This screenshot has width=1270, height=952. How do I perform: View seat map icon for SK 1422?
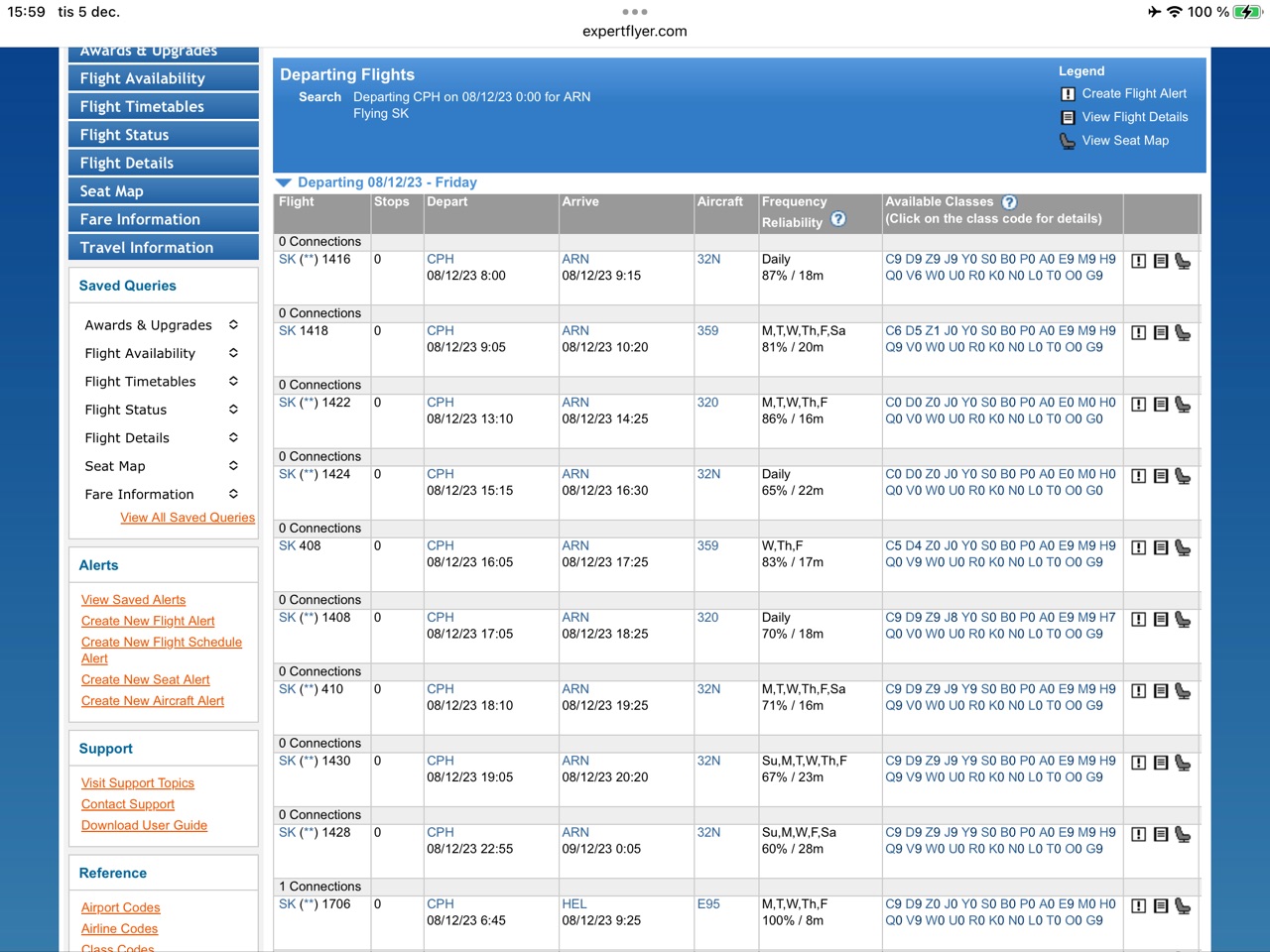pyautogui.click(x=1183, y=405)
